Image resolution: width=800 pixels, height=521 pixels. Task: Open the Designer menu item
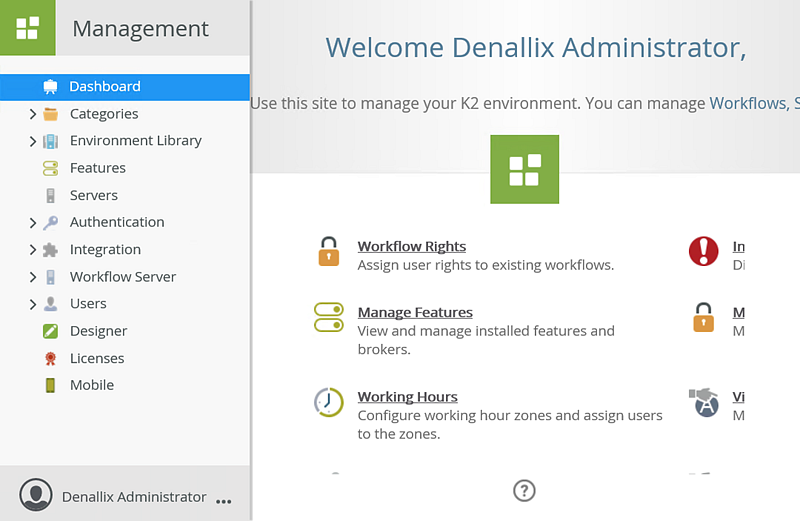click(x=98, y=331)
